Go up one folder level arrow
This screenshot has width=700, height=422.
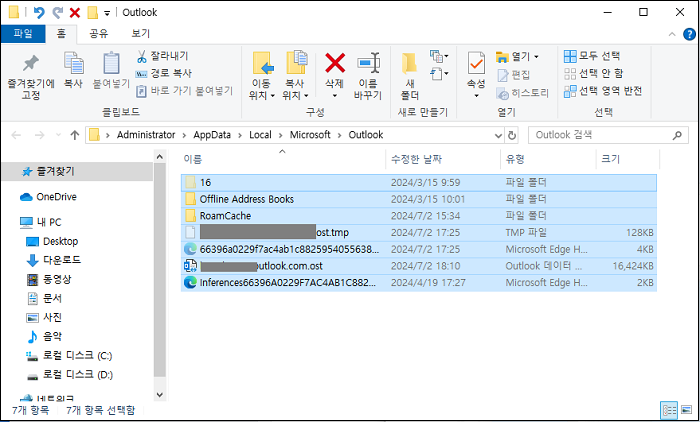(x=75, y=135)
